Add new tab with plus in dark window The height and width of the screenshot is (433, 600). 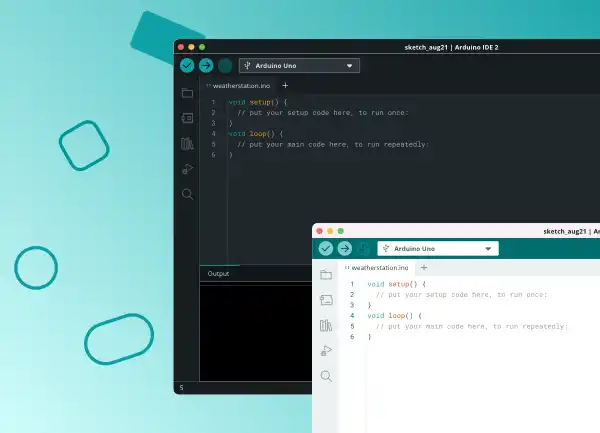pyautogui.click(x=285, y=86)
